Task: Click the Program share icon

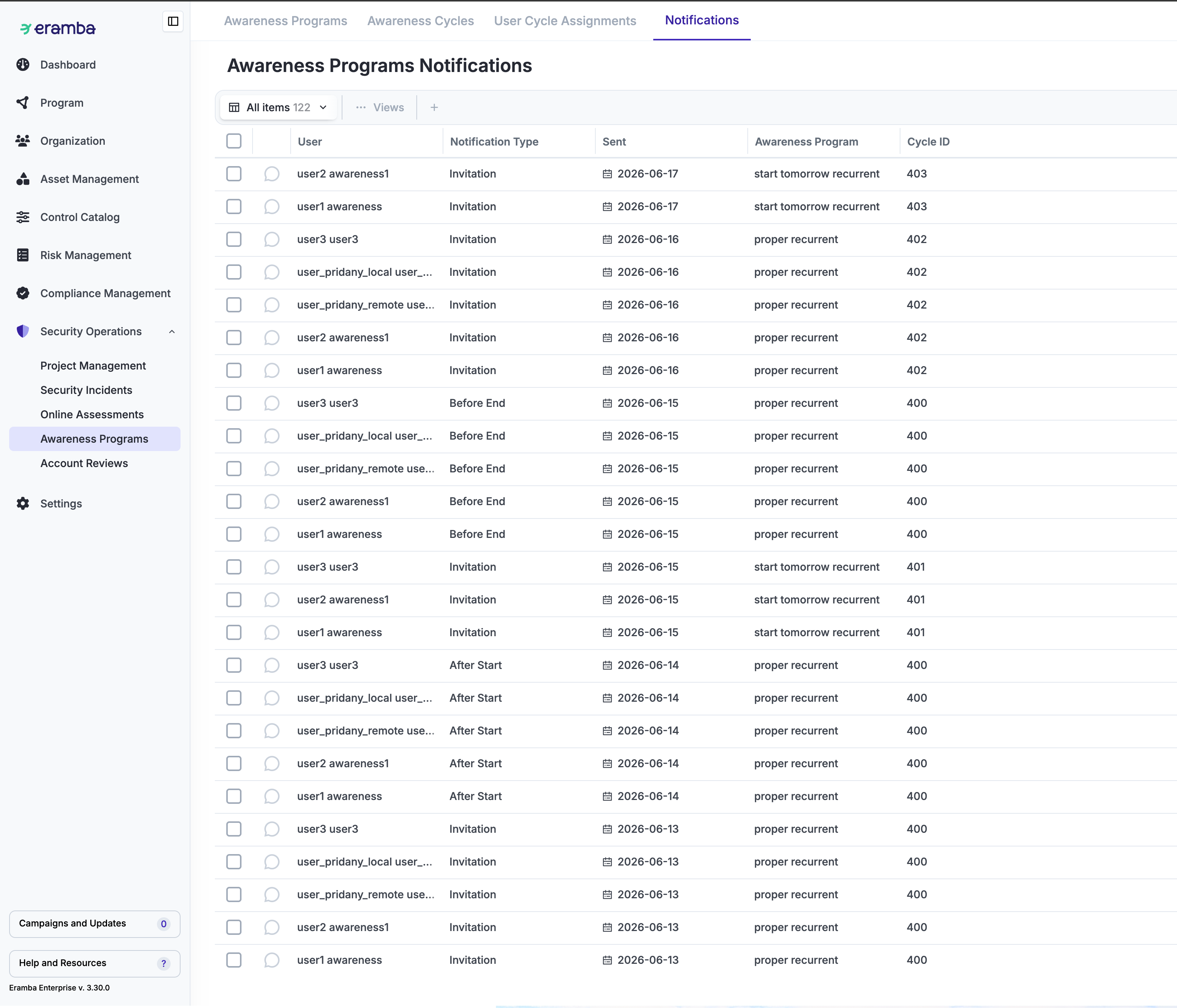Action: point(23,103)
